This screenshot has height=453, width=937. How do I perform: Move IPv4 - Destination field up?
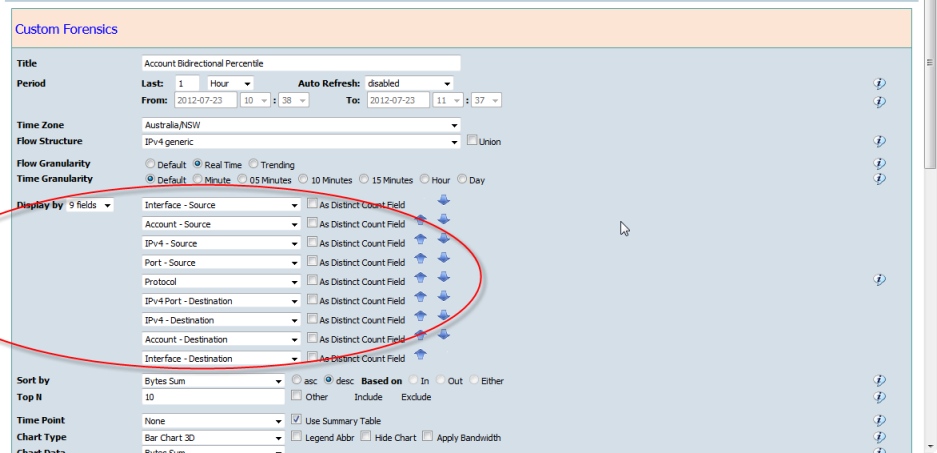[x=420, y=316]
